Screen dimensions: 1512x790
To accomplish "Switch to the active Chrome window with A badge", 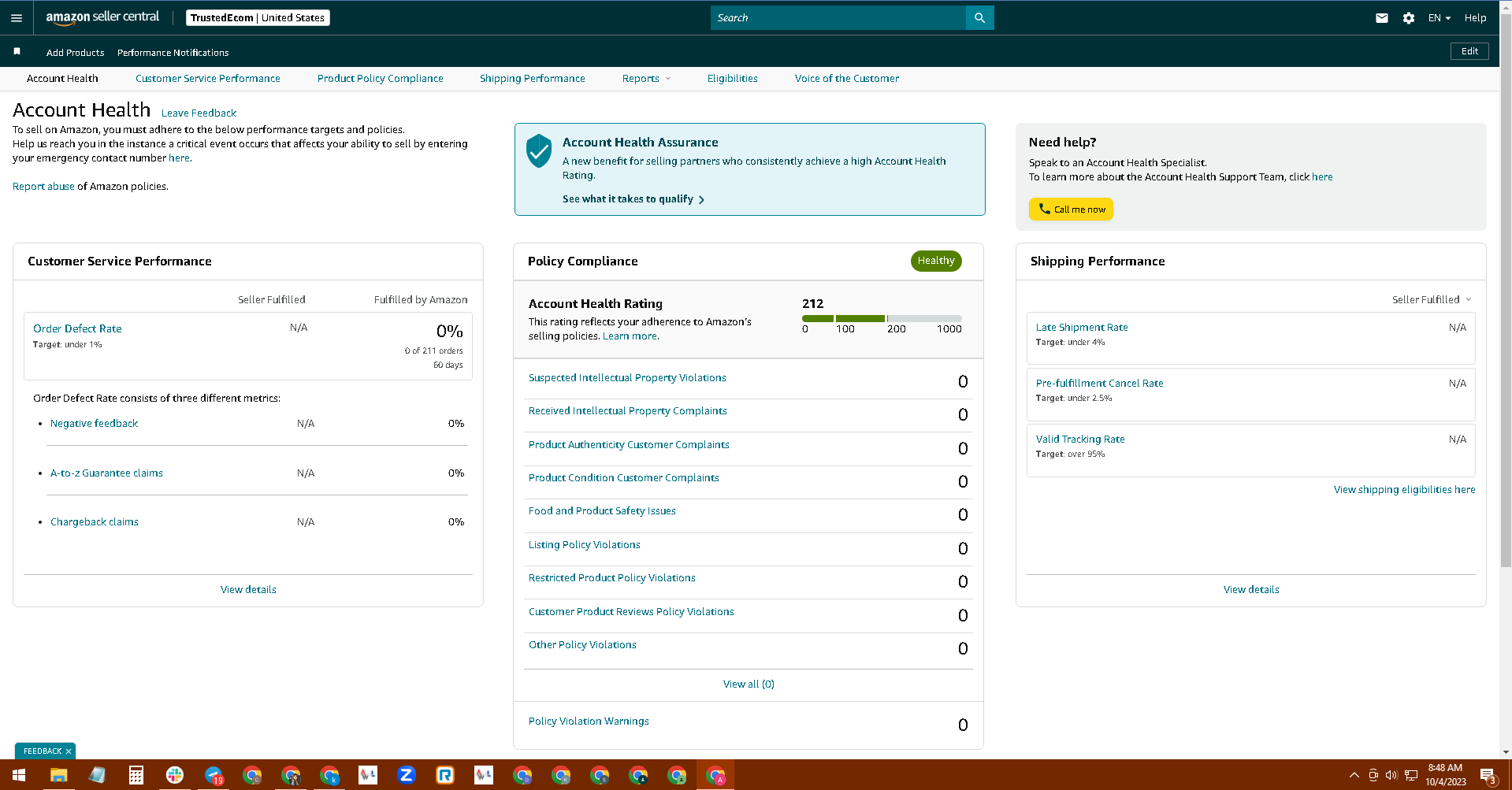I will coord(715,775).
